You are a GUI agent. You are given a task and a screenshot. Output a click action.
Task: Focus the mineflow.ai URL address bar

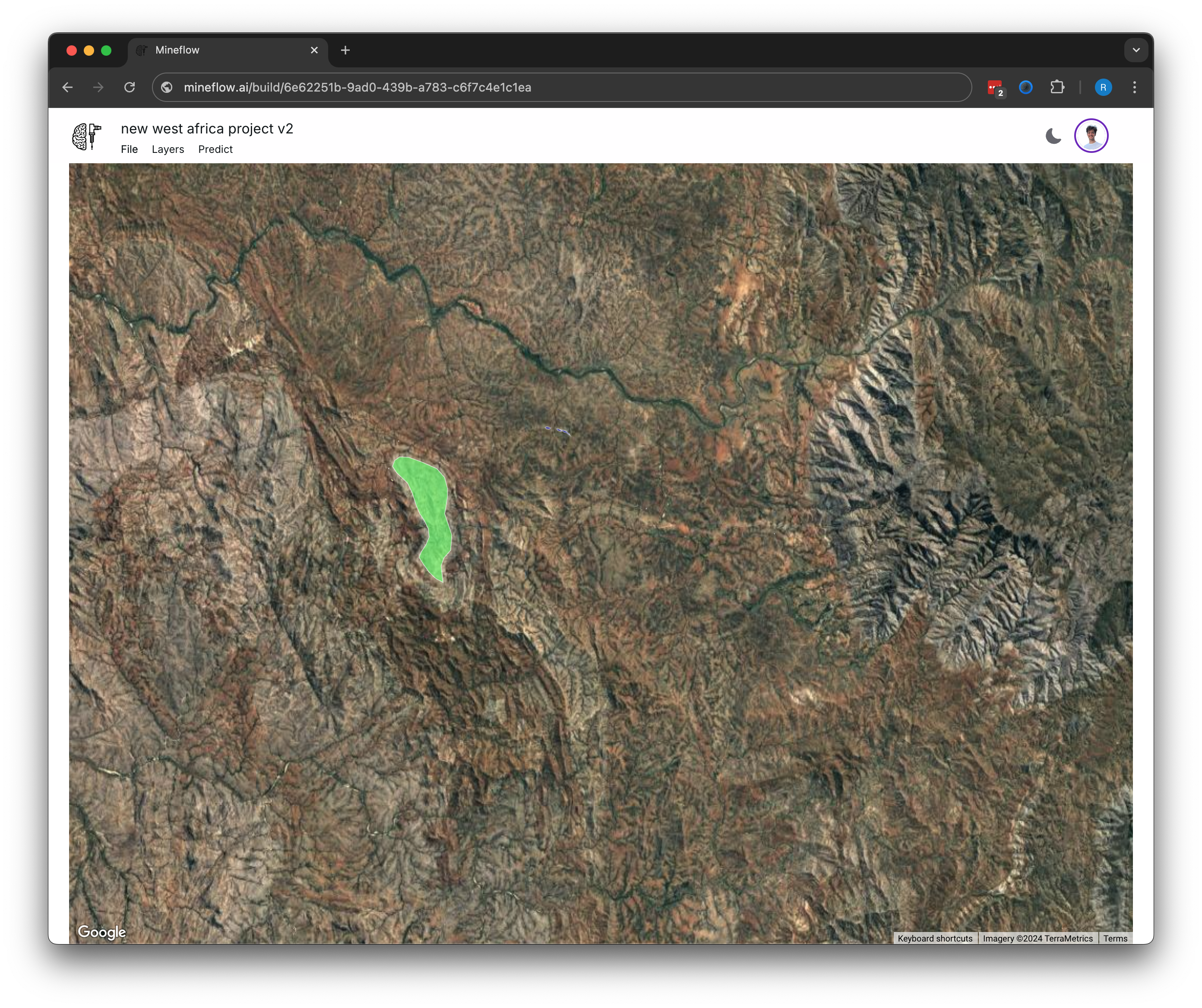tap(562, 87)
